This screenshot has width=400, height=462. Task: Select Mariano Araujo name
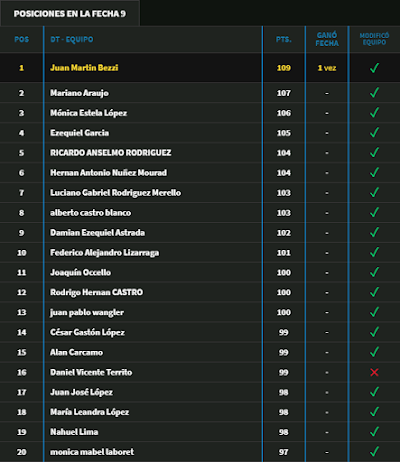coord(79,93)
